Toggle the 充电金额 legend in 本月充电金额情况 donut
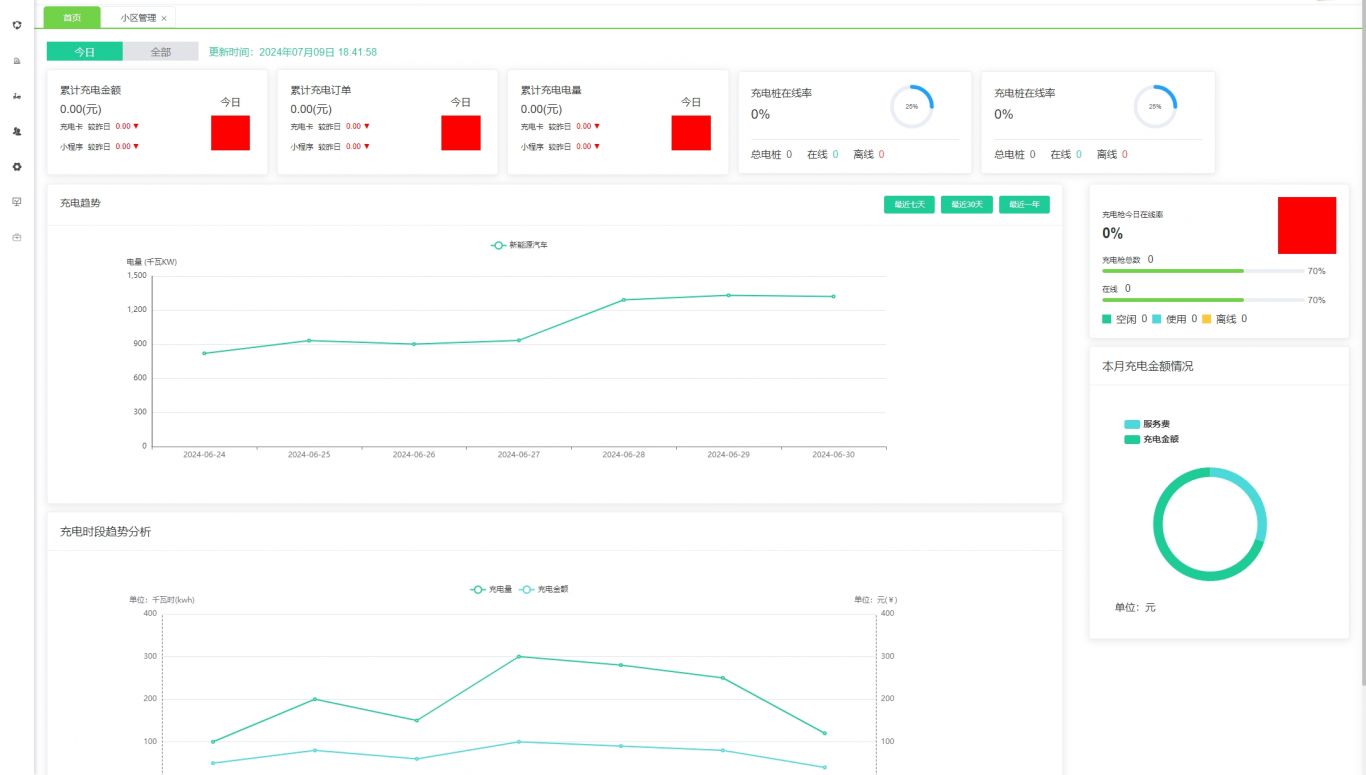This screenshot has width=1366, height=775. click(1151, 439)
